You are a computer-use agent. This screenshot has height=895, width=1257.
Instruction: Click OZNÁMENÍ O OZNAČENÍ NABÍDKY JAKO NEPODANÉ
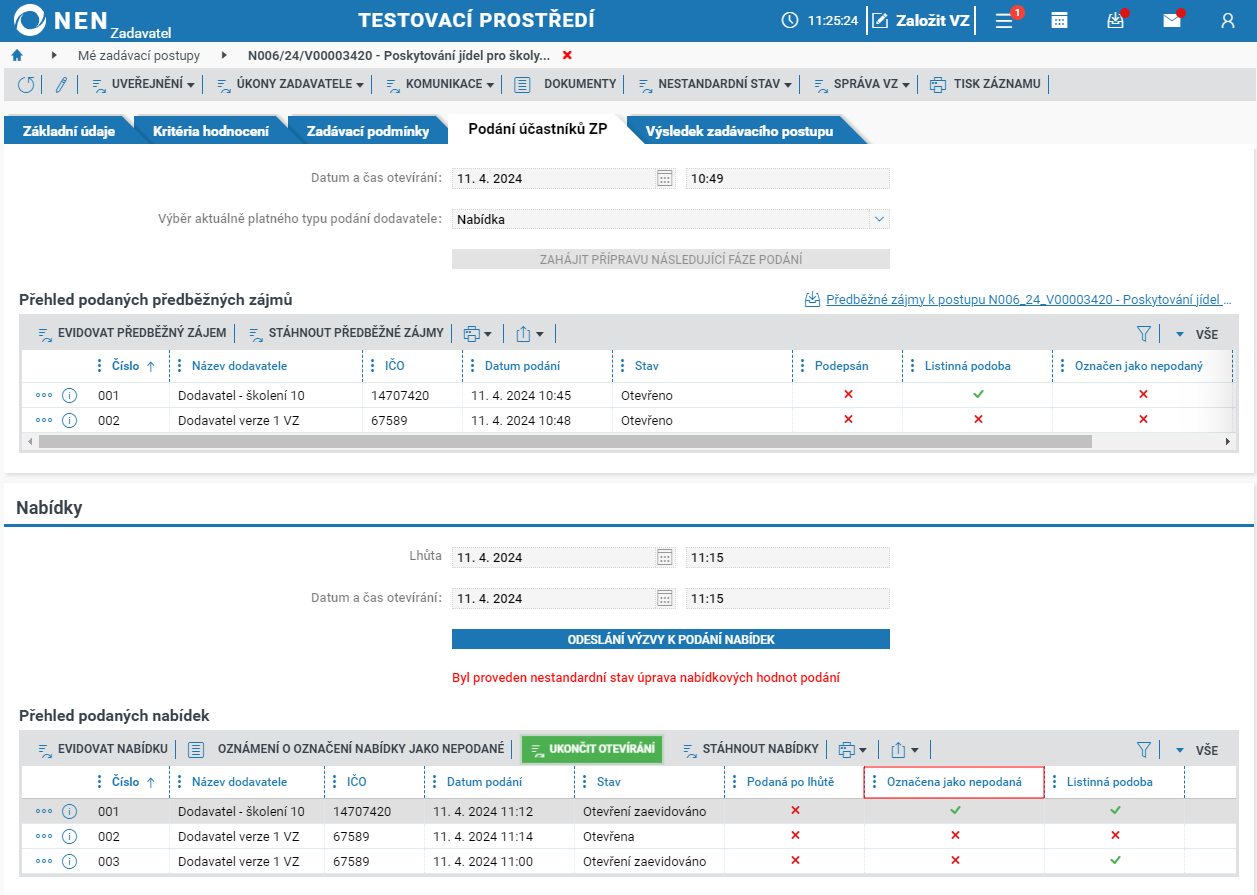[346, 749]
